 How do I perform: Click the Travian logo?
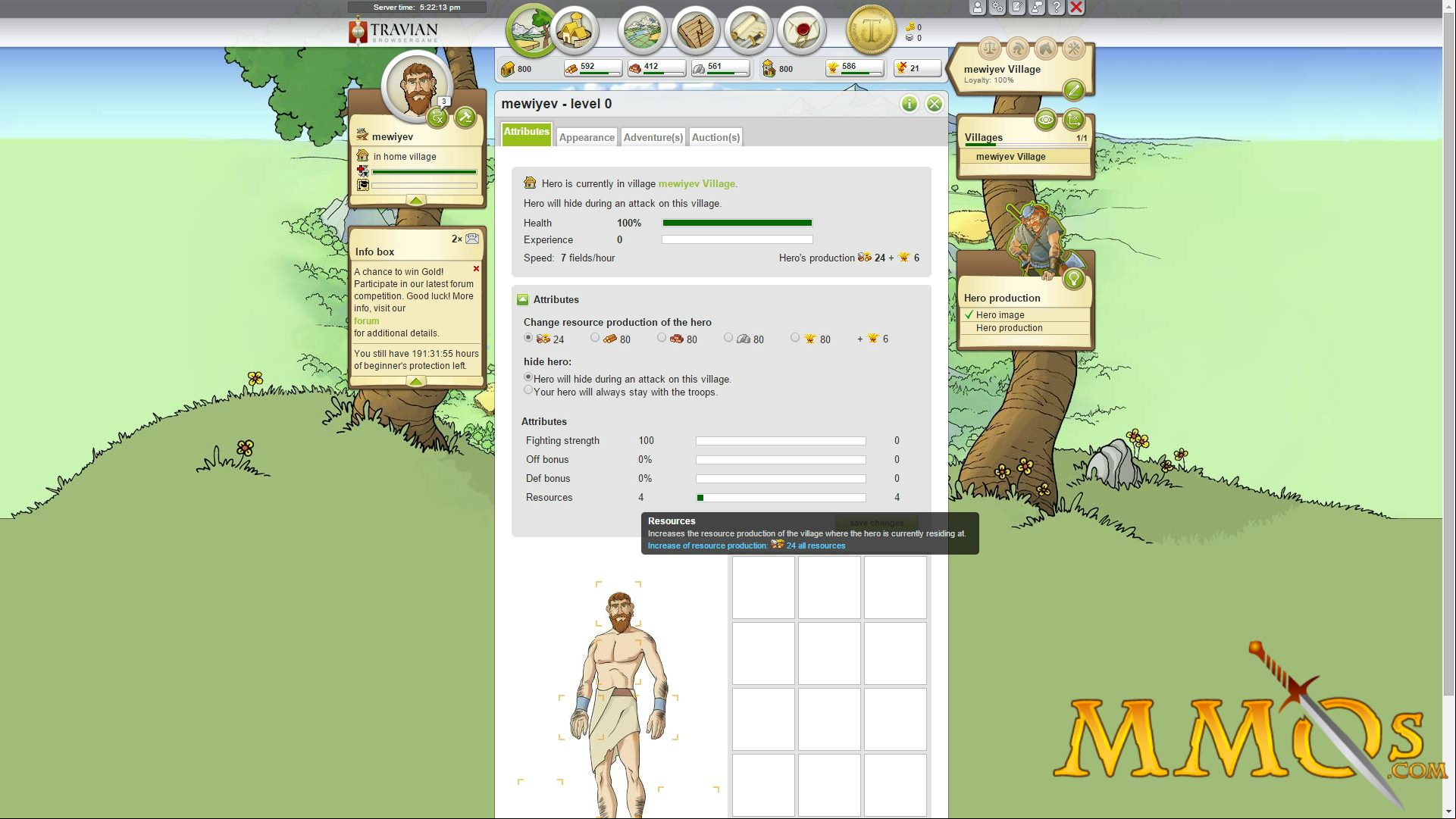click(393, 31)
